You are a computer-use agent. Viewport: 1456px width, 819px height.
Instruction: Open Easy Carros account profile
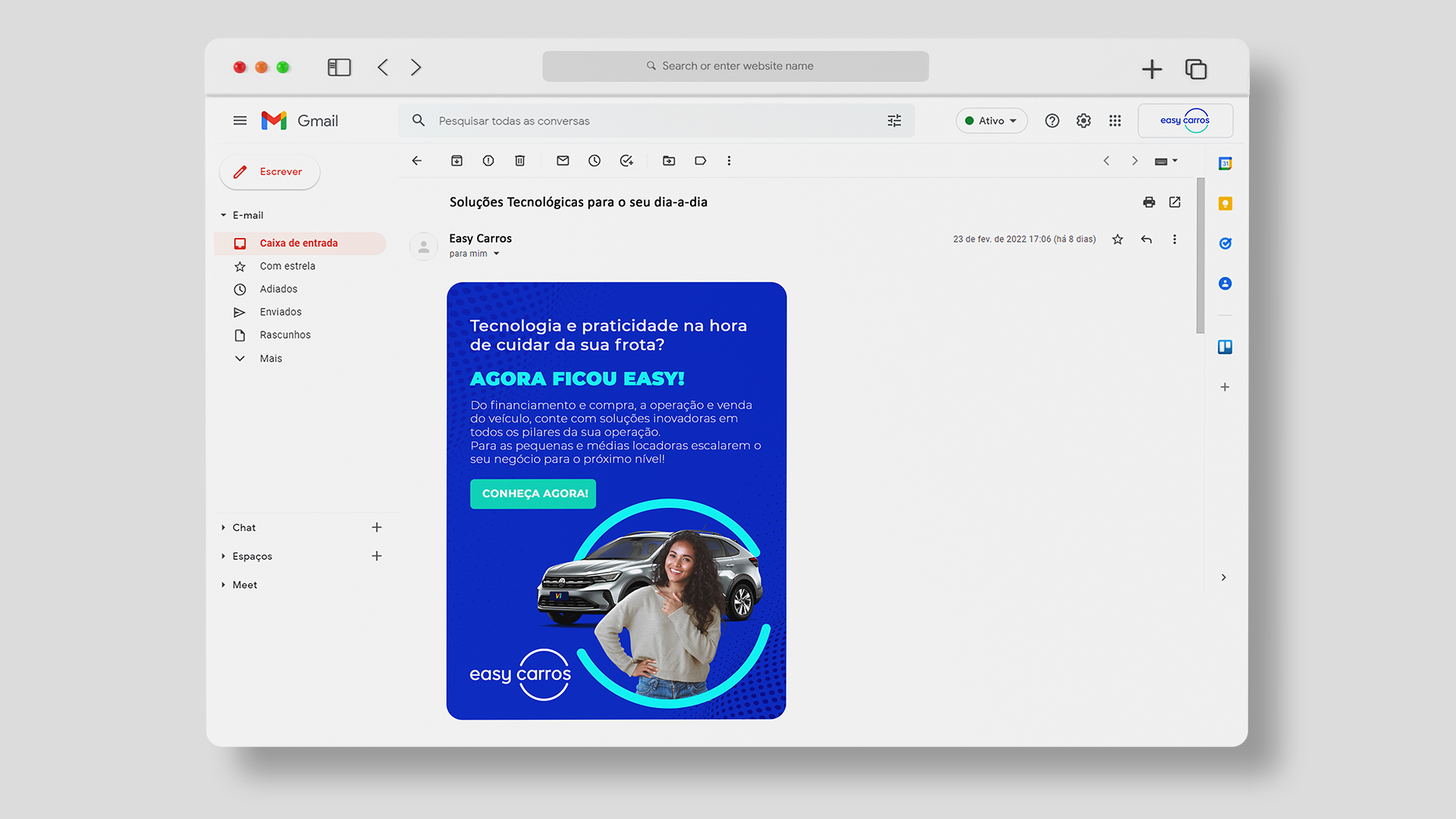[1185, 121]
